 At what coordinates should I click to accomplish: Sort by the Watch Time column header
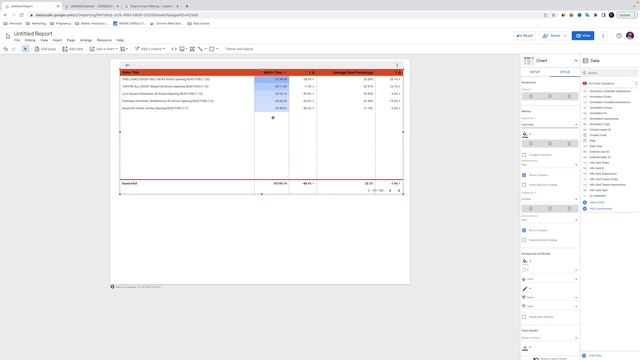(273, 73)
